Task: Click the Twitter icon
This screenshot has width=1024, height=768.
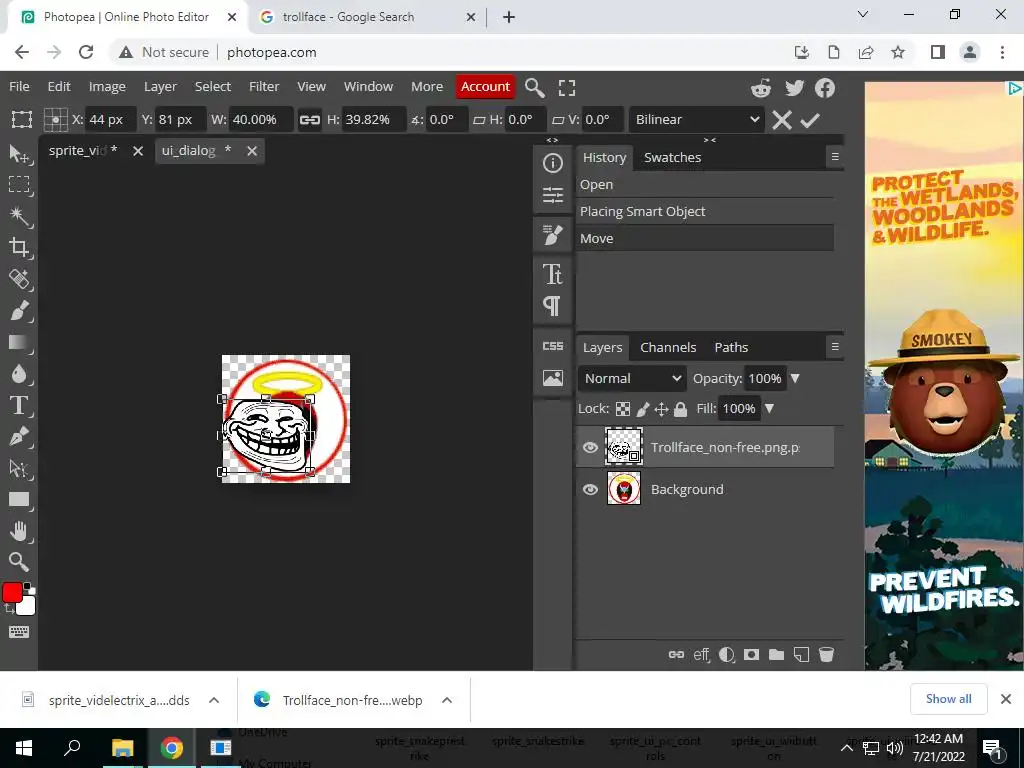Action: coord(794,88)
